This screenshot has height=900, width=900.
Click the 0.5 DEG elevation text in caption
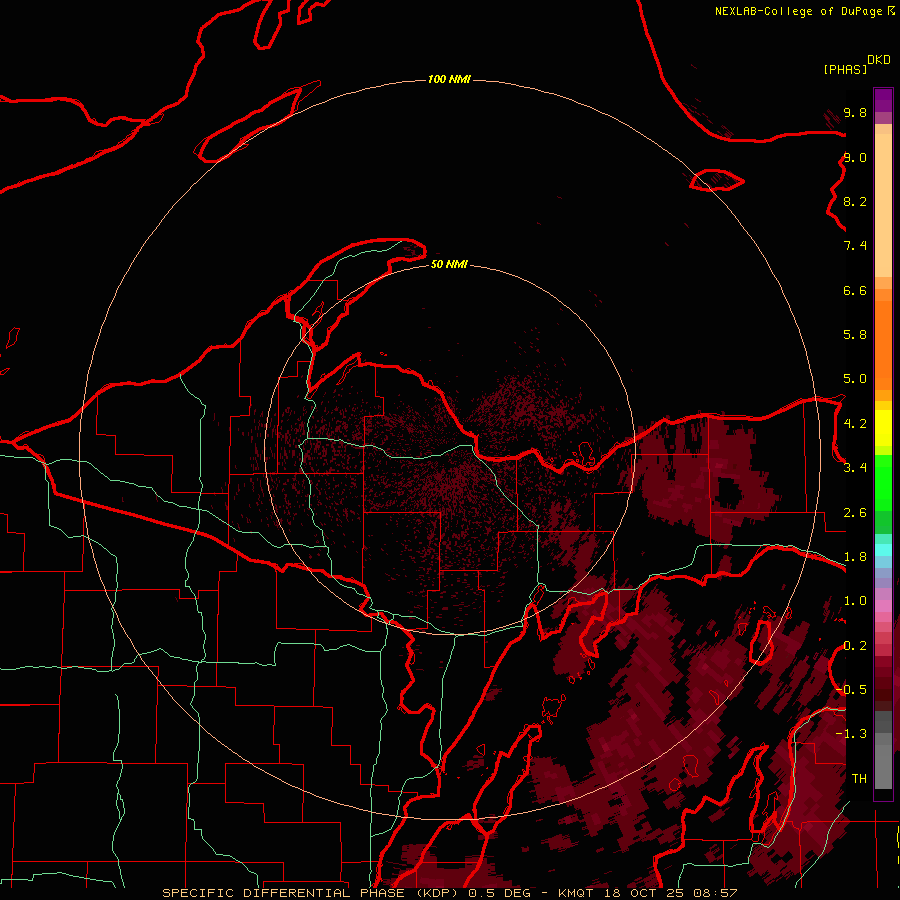(x=500, y=893)
